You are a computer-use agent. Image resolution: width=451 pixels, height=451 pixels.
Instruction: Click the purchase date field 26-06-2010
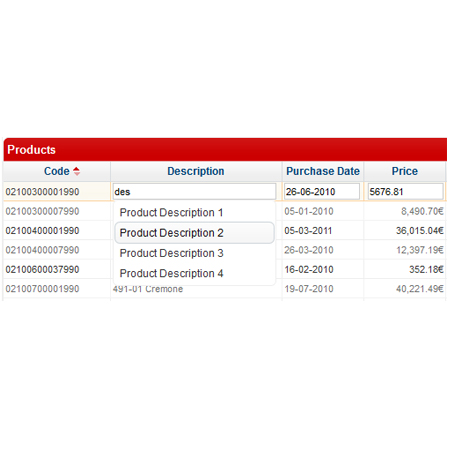click(x=322, y=192)
